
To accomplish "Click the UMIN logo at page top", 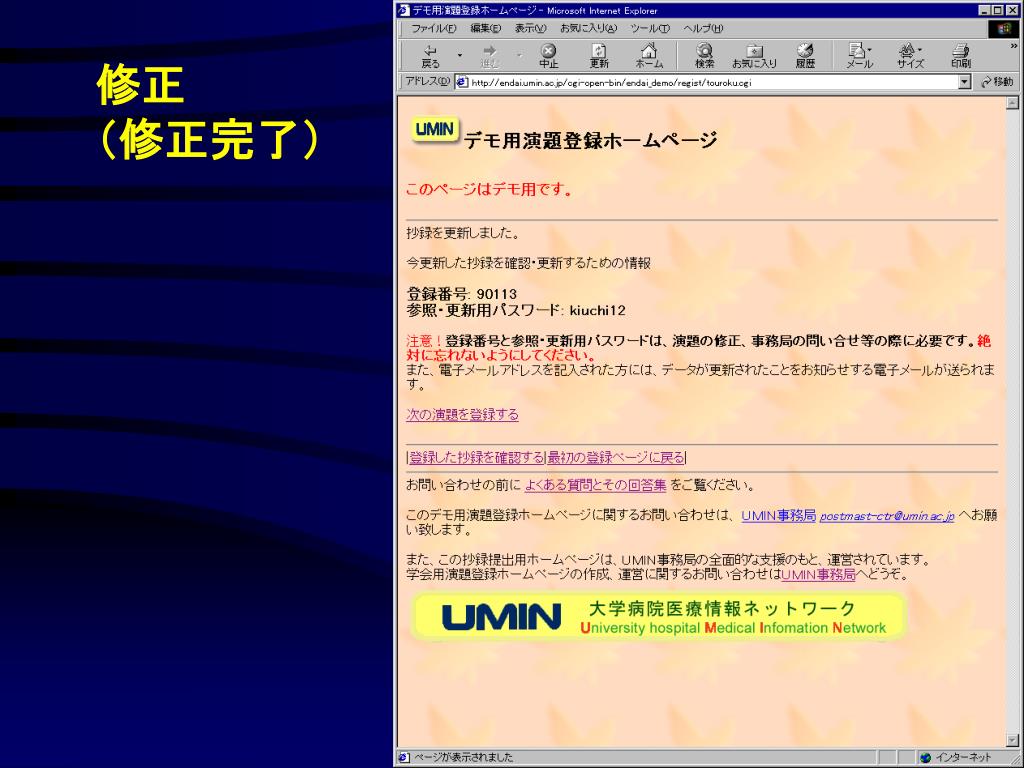I will [435, 129].
